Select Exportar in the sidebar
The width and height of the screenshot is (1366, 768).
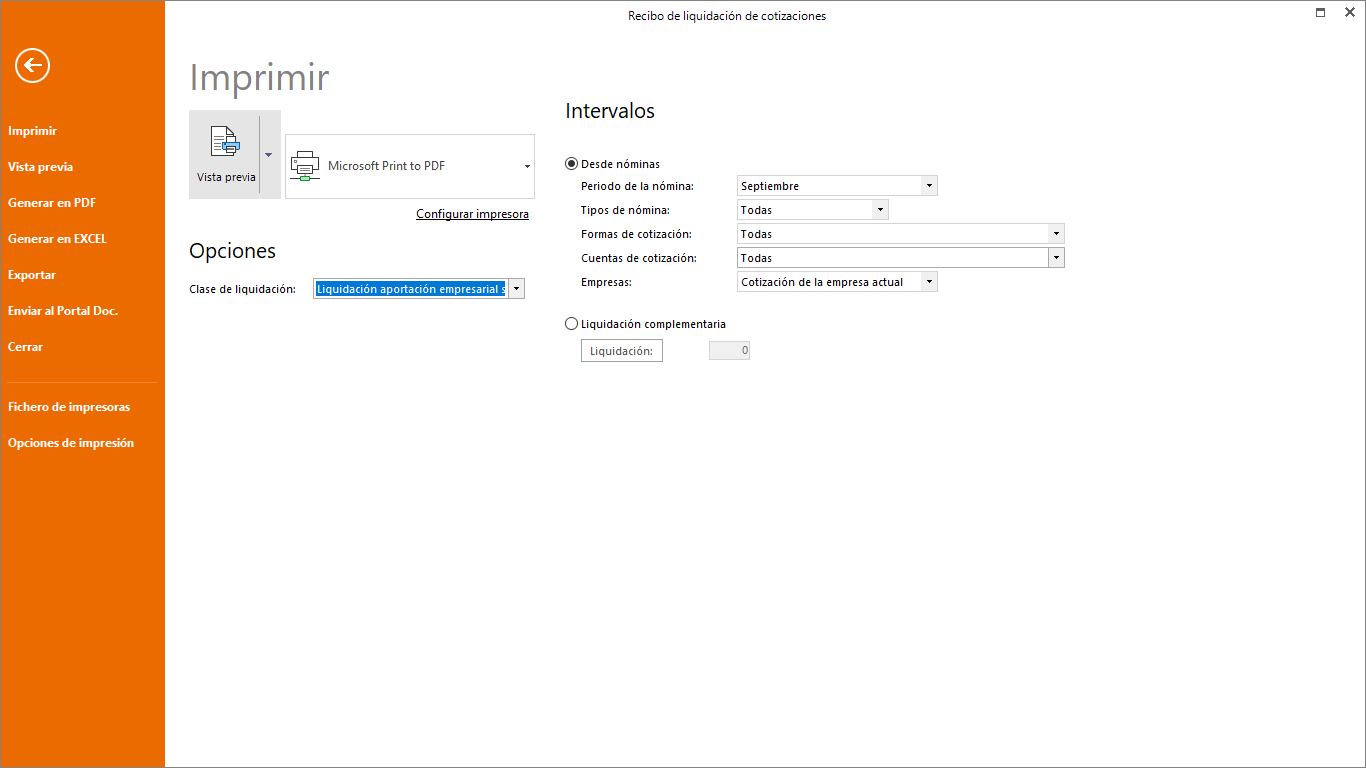[x=32, y=275]
